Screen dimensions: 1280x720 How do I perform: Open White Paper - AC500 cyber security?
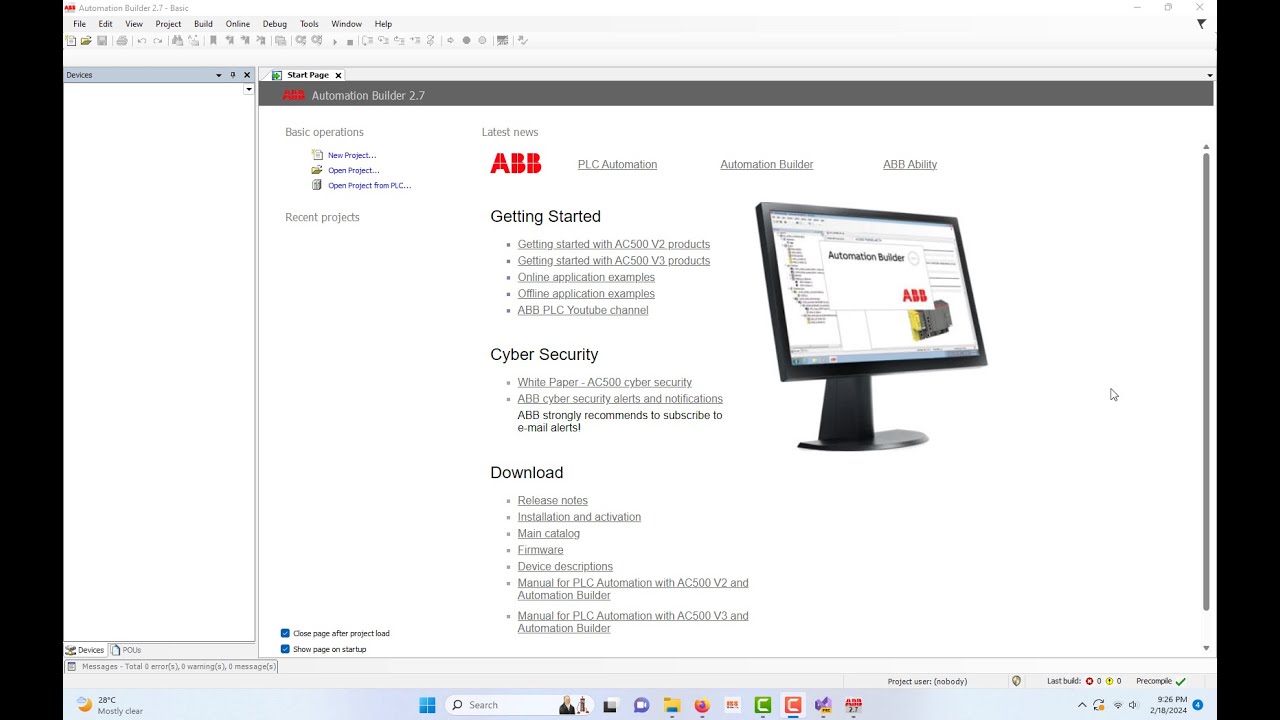605,382
